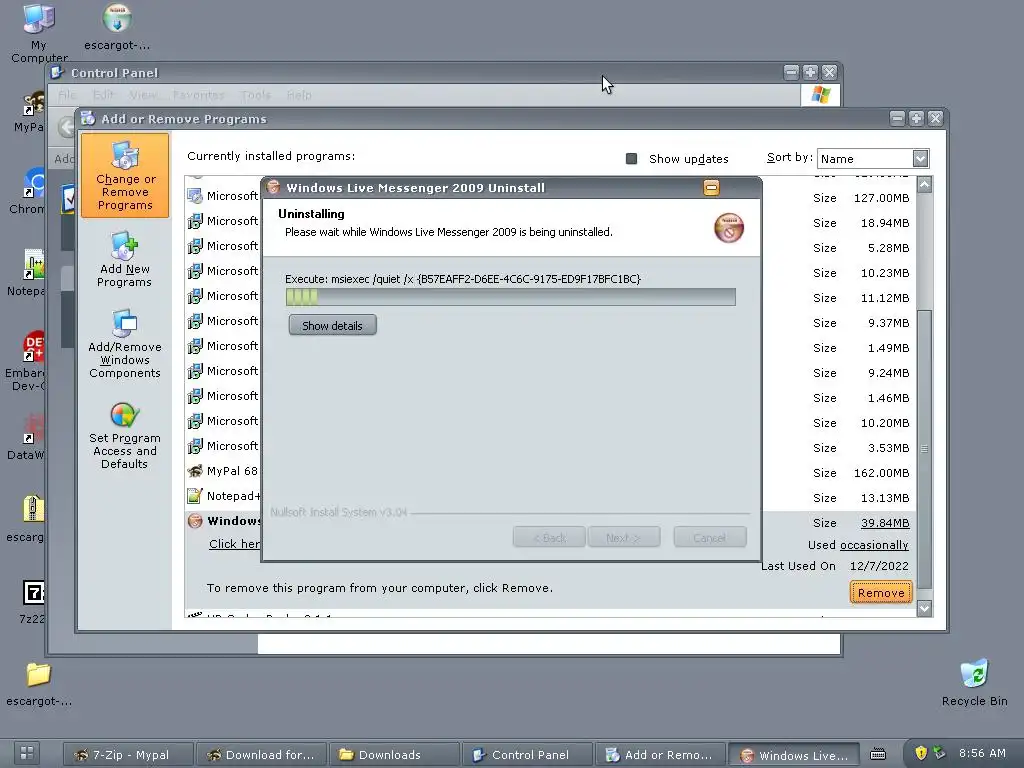
Task: Click the Start button on taskbar
Action: (27, 753)
